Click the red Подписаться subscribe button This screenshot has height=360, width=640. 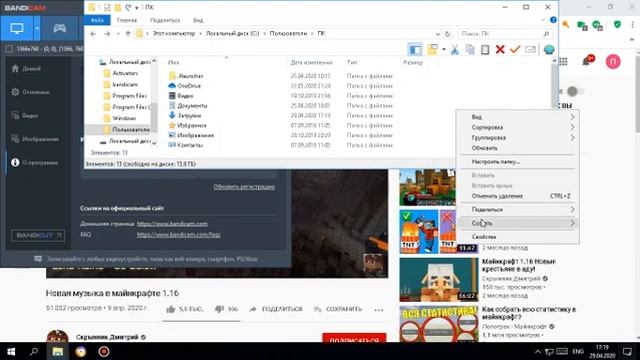[354, 338]
